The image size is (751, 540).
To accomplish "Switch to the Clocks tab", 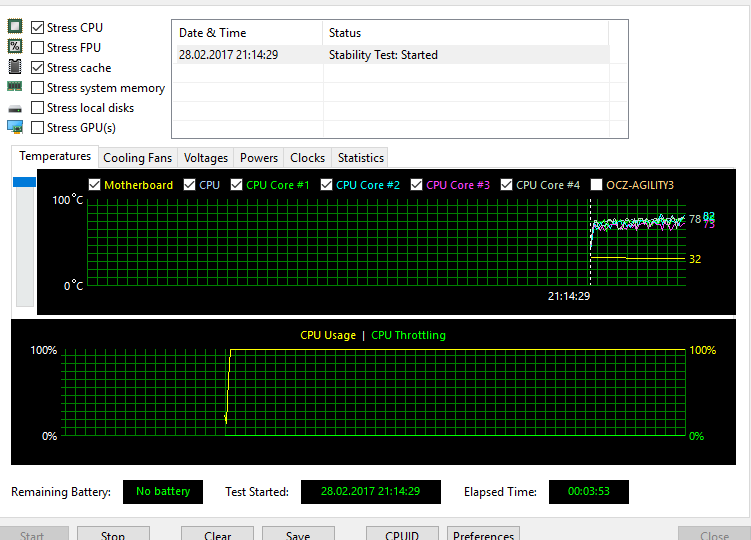I will pyautogui.click(x=307, y=158).
